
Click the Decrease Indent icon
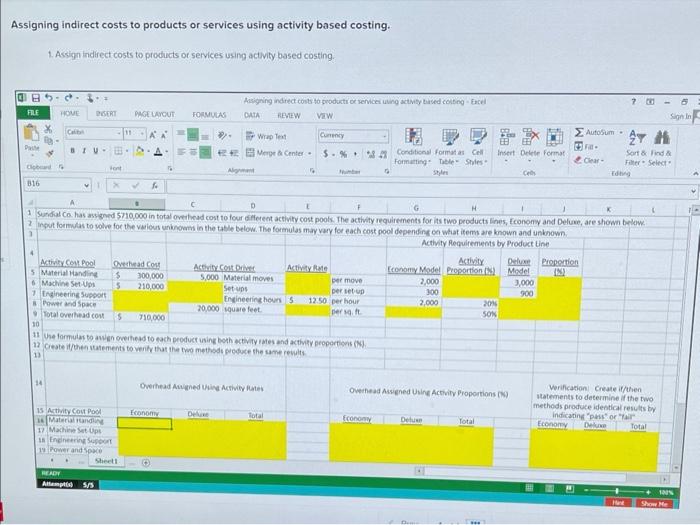pos(222,153)
